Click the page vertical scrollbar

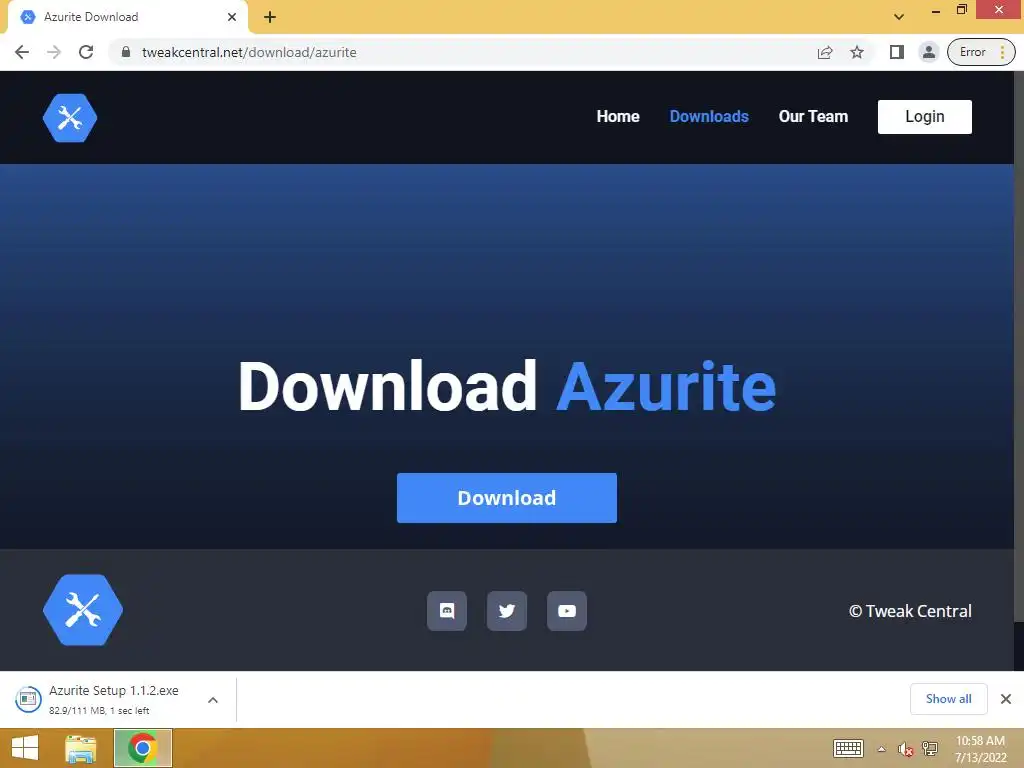(x=1019, y=346)
